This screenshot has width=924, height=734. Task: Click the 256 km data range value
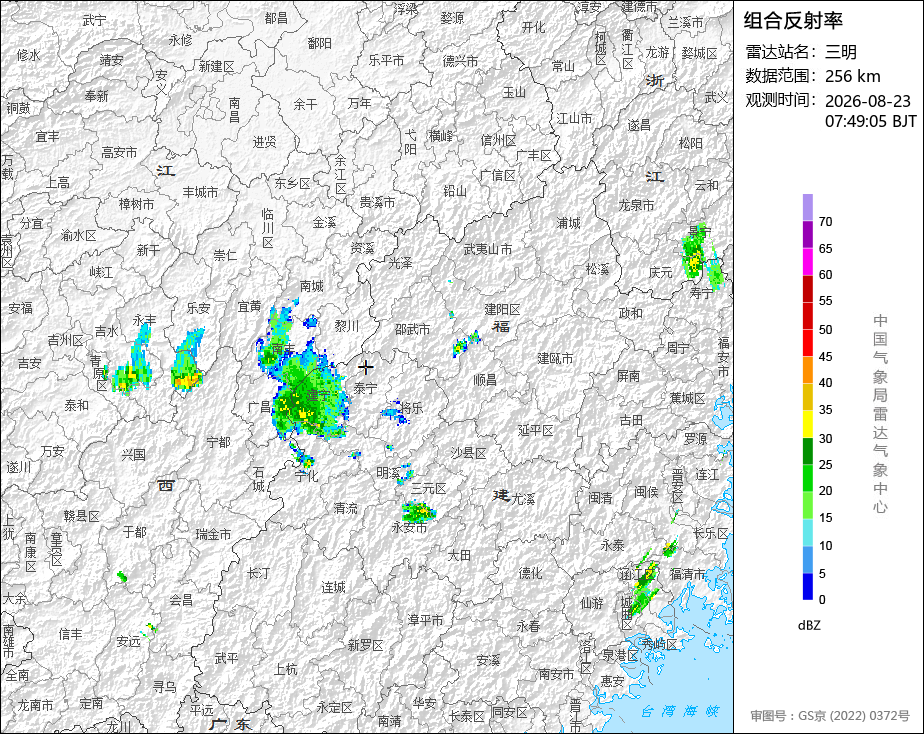point(853,76)
